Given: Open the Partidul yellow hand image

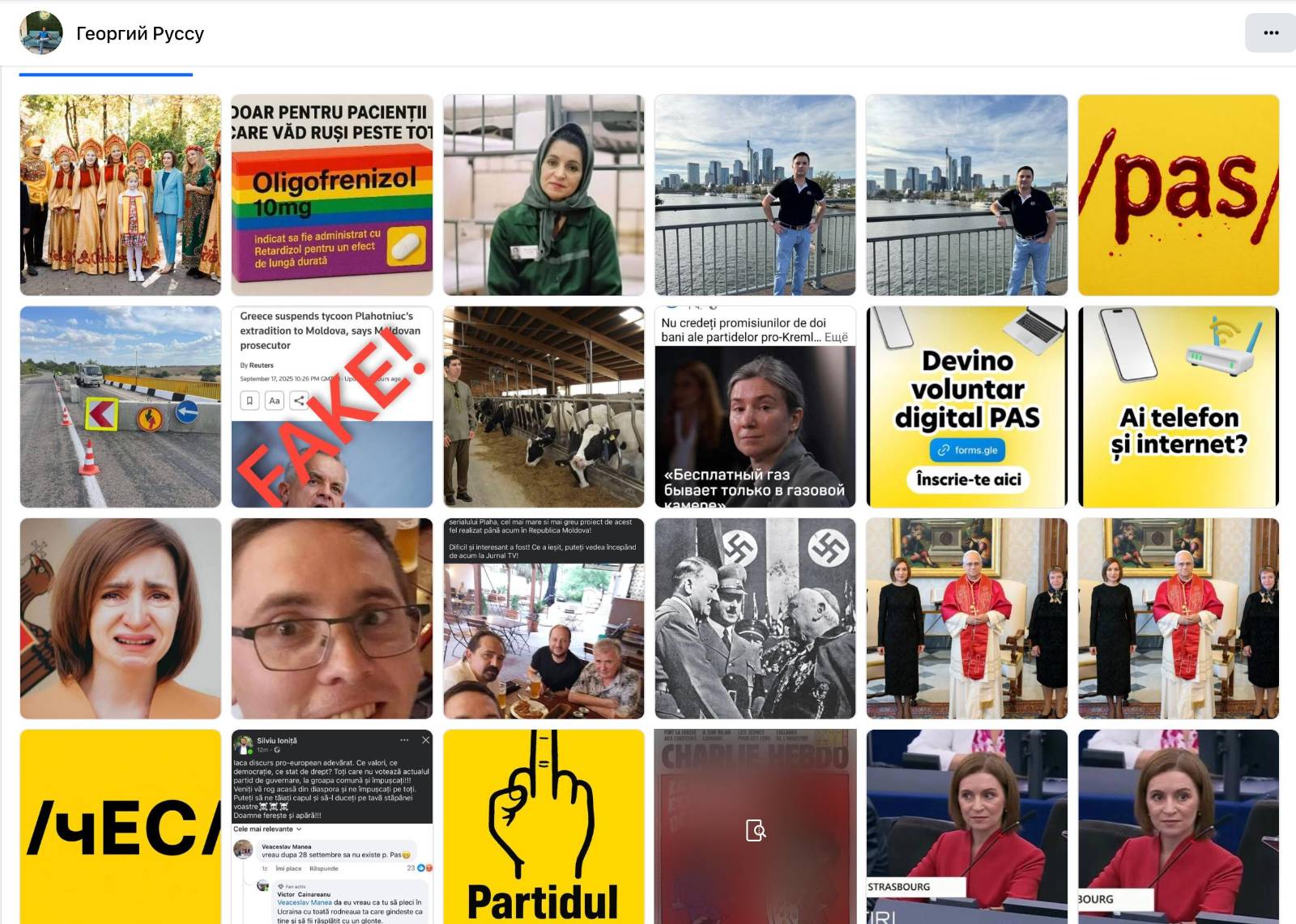Looking at the screenshot, I should click(544, 827).
